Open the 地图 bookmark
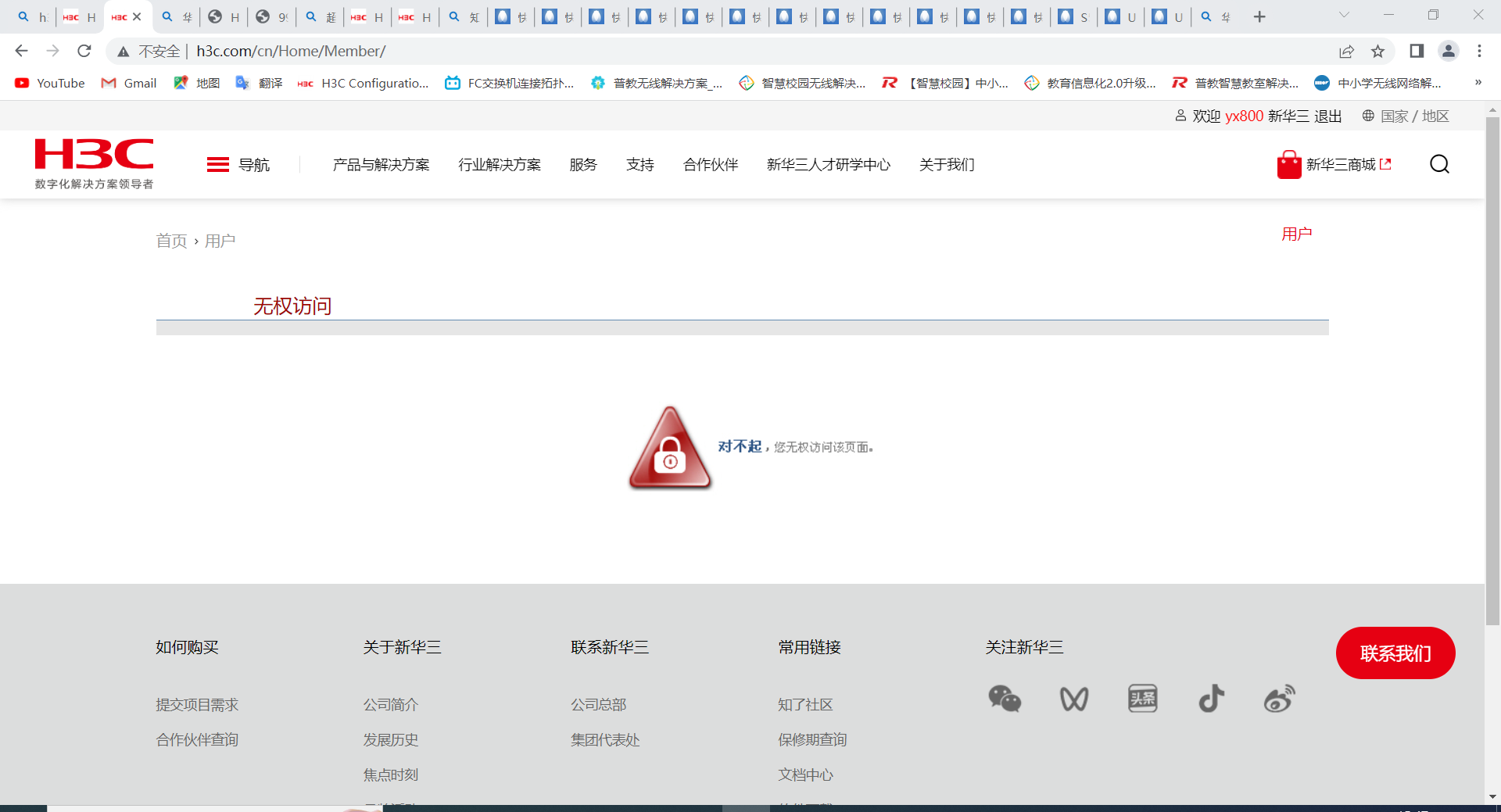 click(197, 83)
